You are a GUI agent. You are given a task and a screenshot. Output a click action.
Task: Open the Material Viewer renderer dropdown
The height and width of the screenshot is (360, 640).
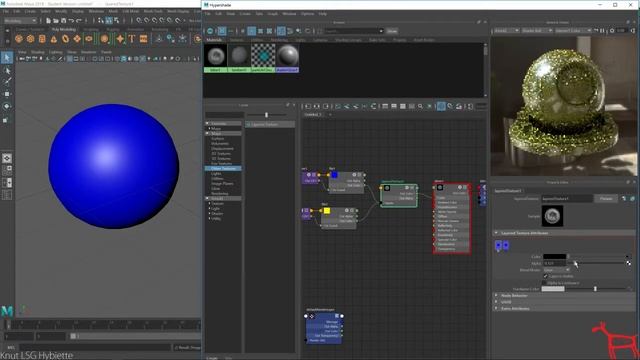pos(507,31)
